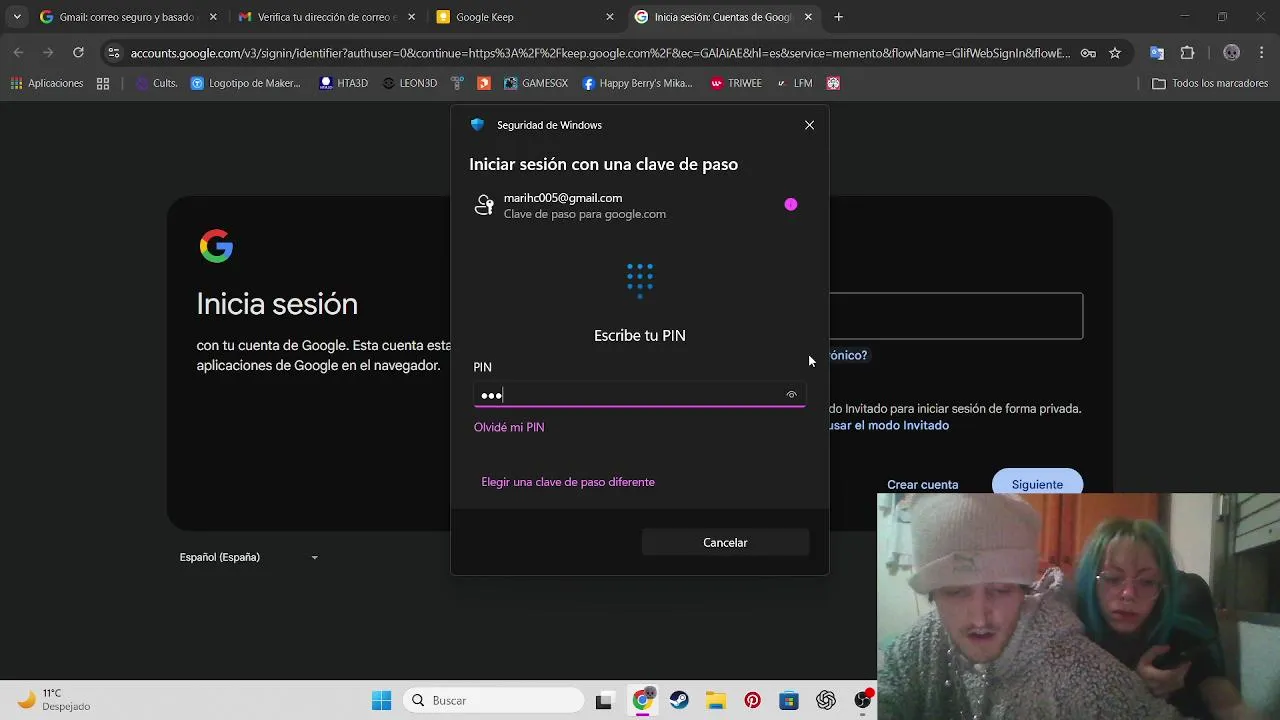Open a new browser tab

click(x=838, y=17)
